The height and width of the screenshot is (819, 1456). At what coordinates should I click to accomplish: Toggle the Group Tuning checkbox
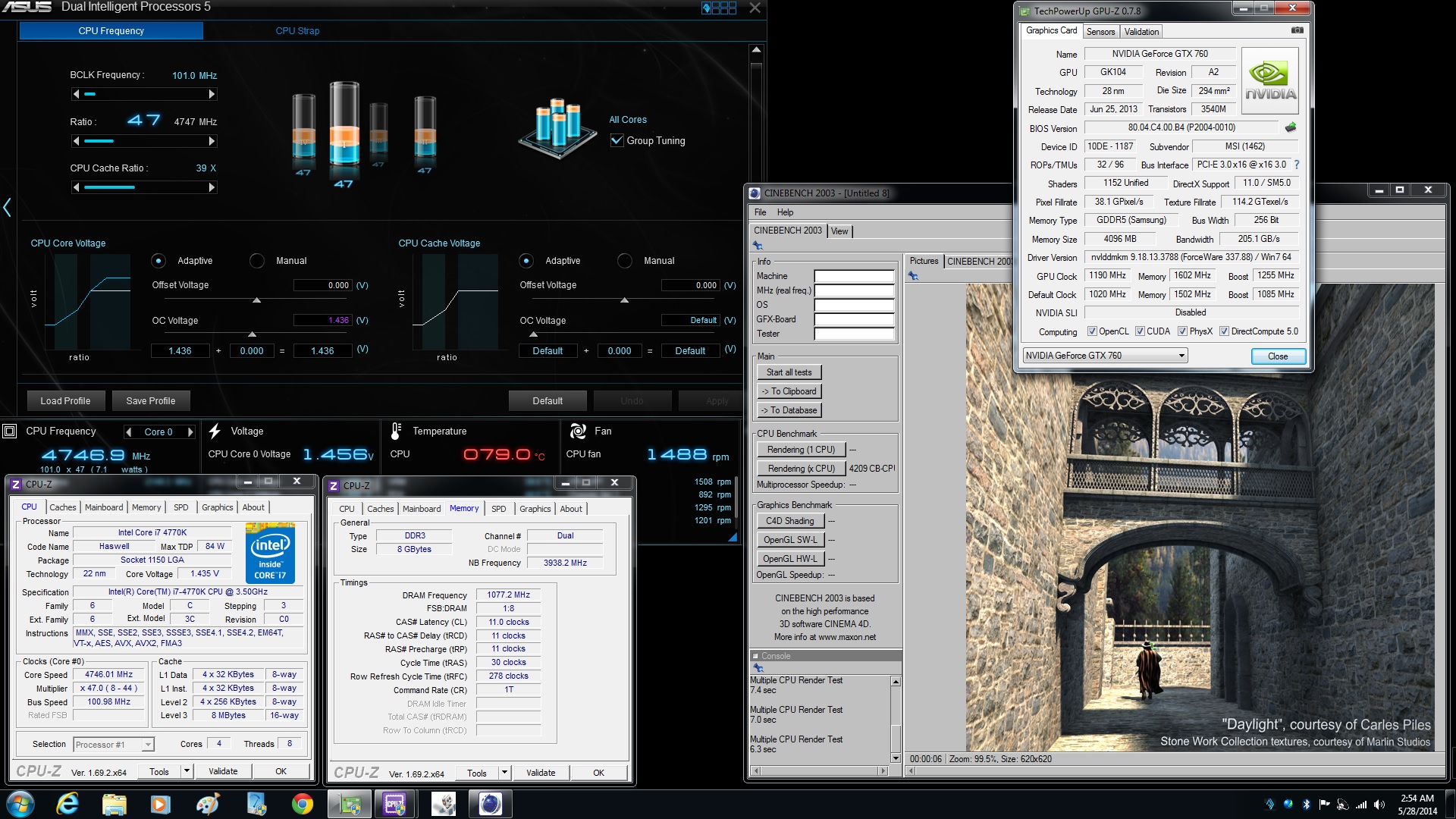pos(617,140)
